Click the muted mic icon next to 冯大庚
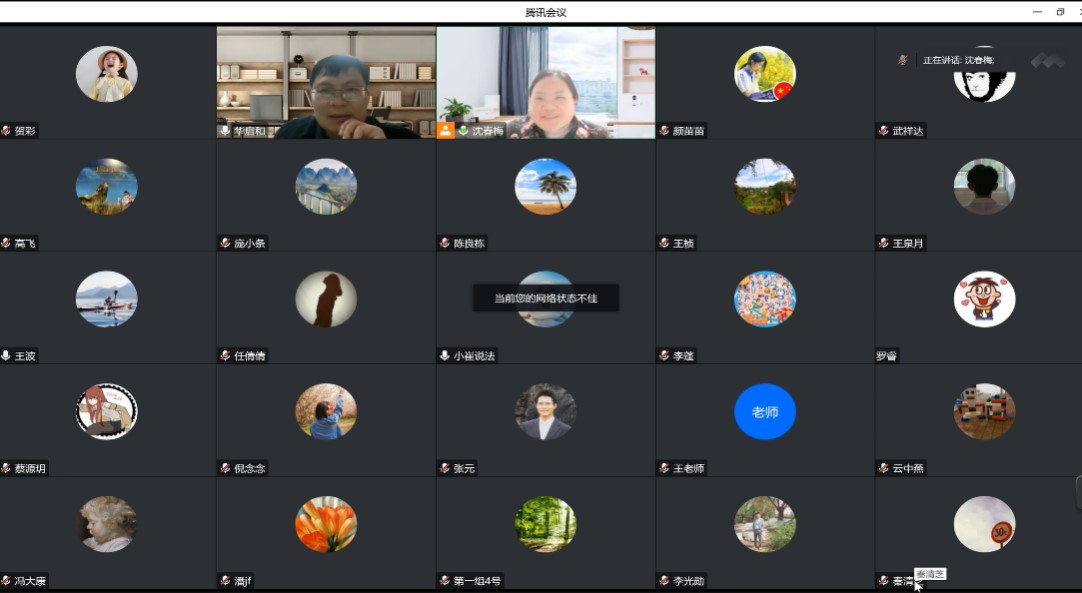The image size is (1082, 593). coord(6,581)
